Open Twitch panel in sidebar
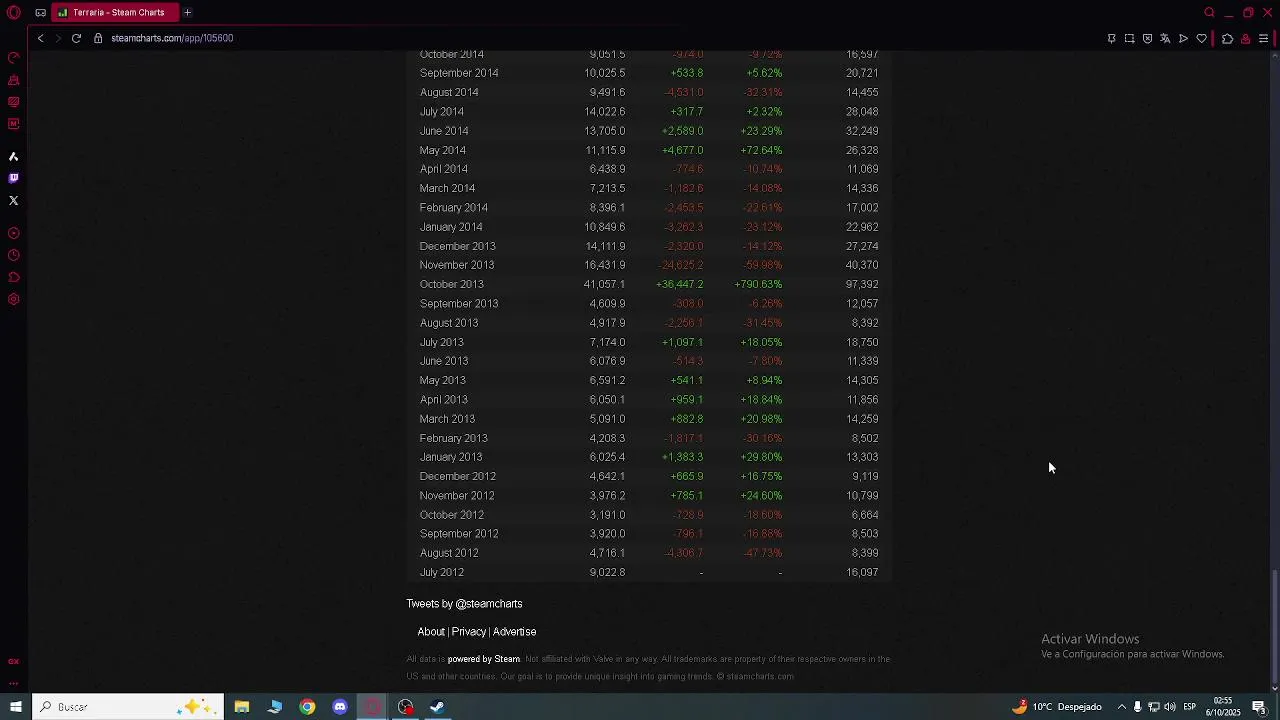Screen dimensions: 1280x720 14,179
